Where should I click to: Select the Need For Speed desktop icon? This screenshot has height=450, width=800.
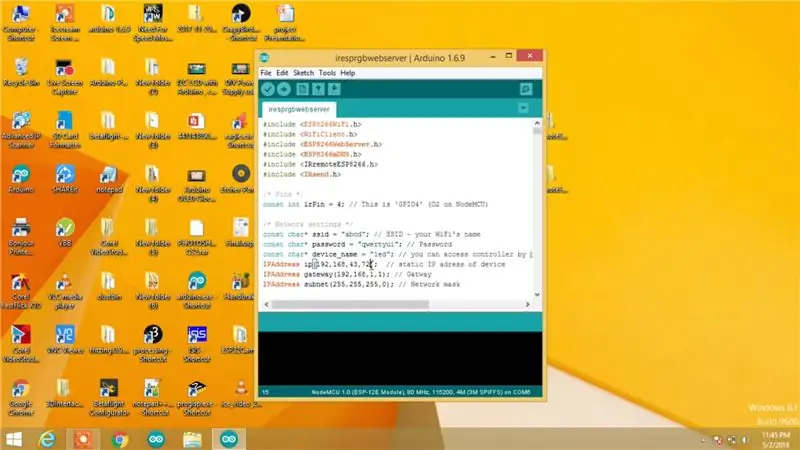tap(153, 22)
